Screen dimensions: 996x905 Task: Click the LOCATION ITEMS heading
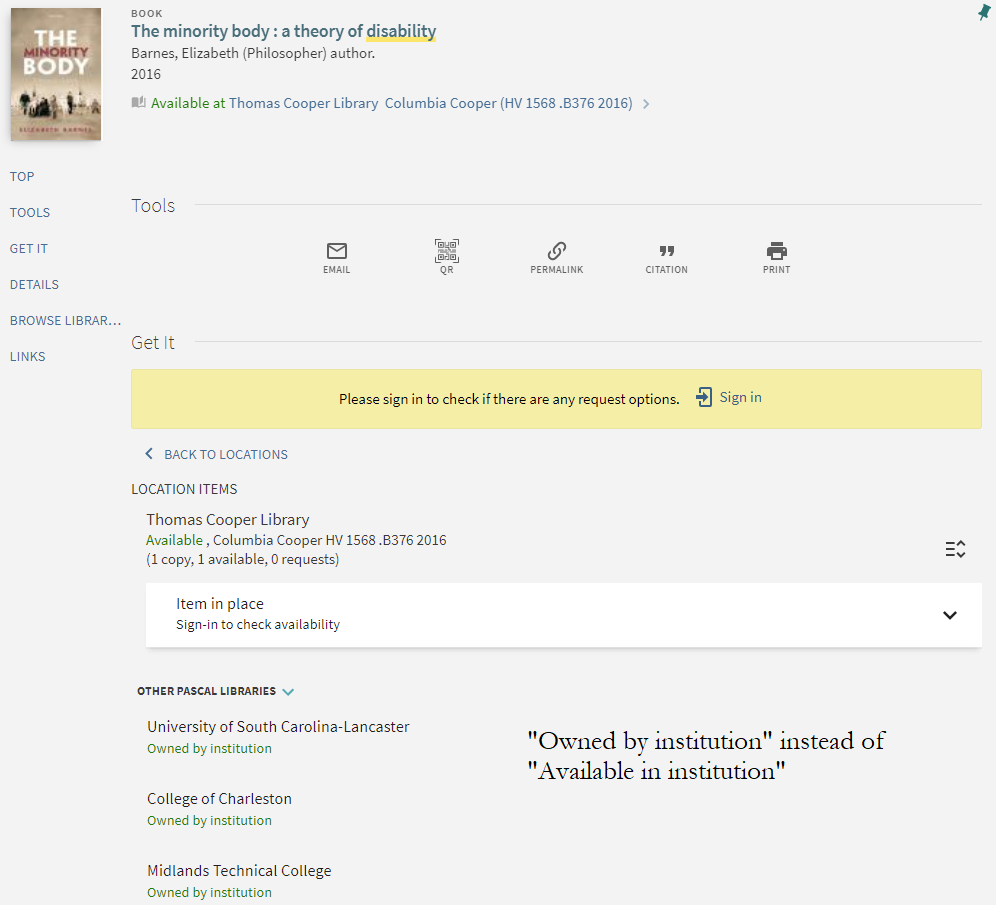point(184,489)
